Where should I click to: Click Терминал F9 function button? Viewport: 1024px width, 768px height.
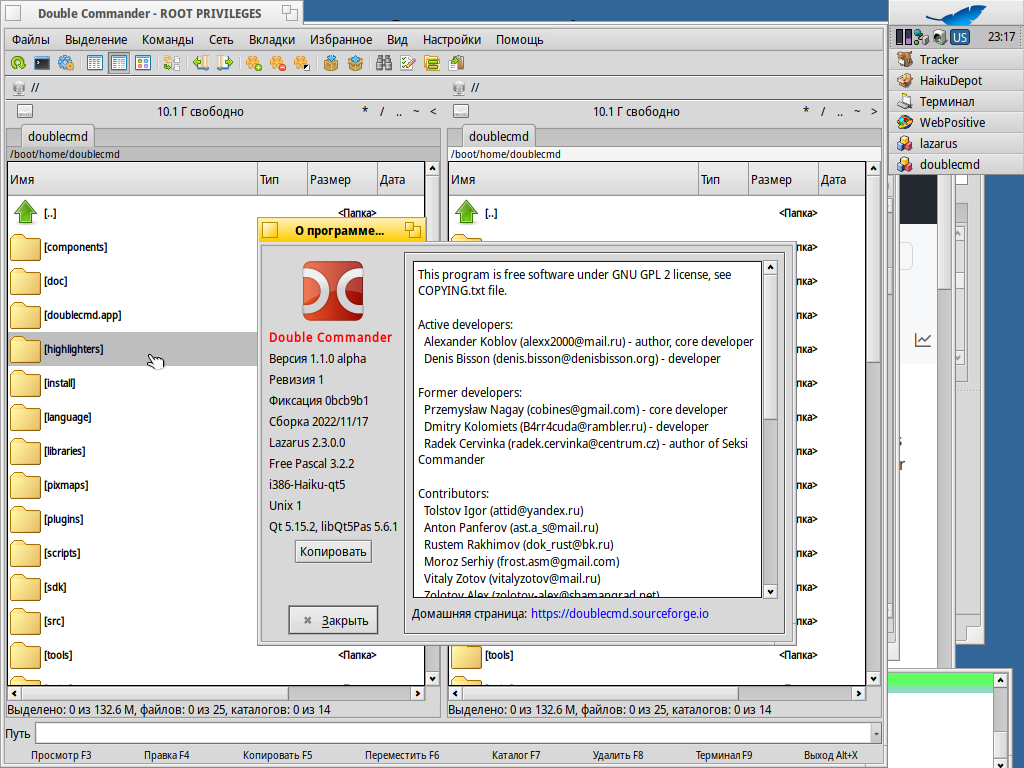tap(724, 755)
